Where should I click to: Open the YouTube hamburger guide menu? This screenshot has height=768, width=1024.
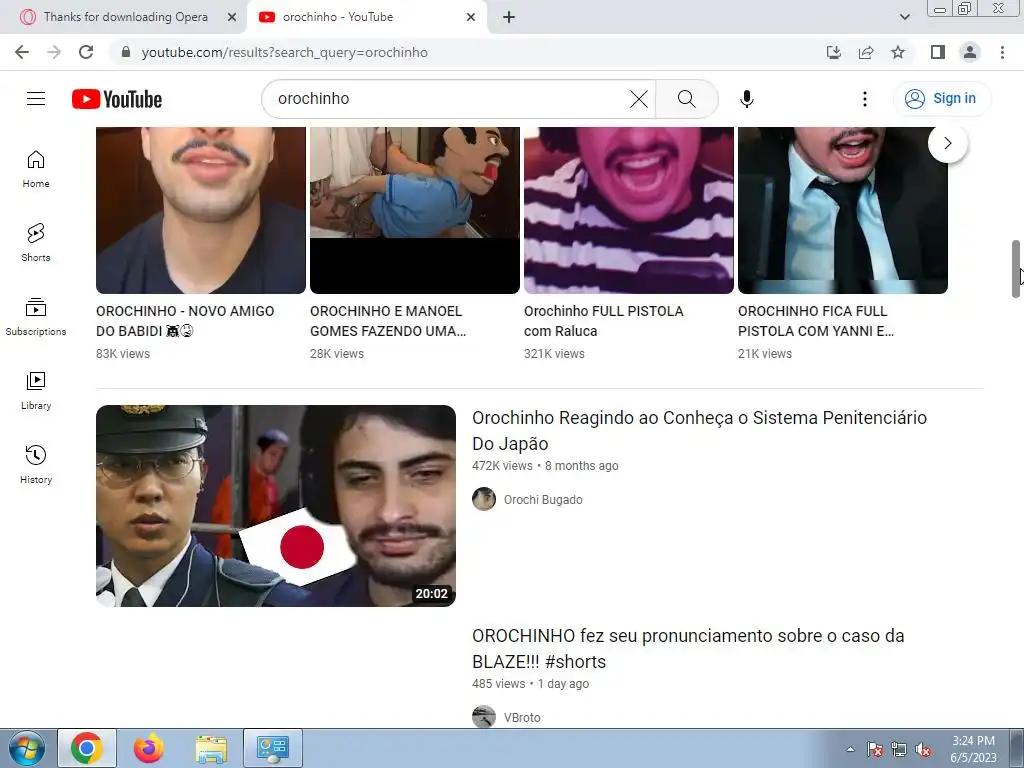[x=36, y=99]
